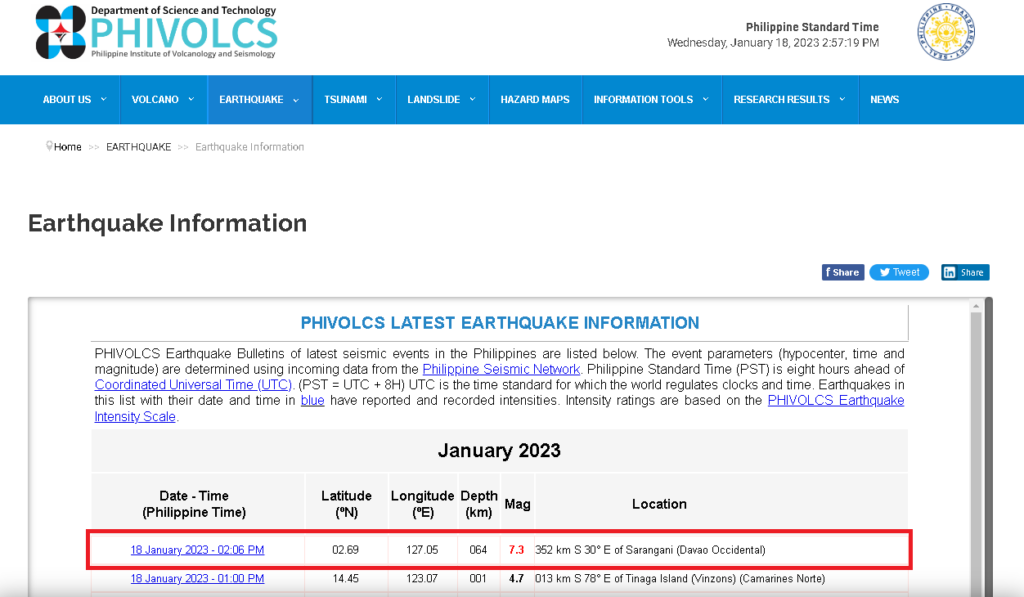Image resolution: width=1024 pixels, height=597 pixels.
Task: Click Earthquake Information breadcrumb text
Action: pyautogui.click(x=249, y=147)
